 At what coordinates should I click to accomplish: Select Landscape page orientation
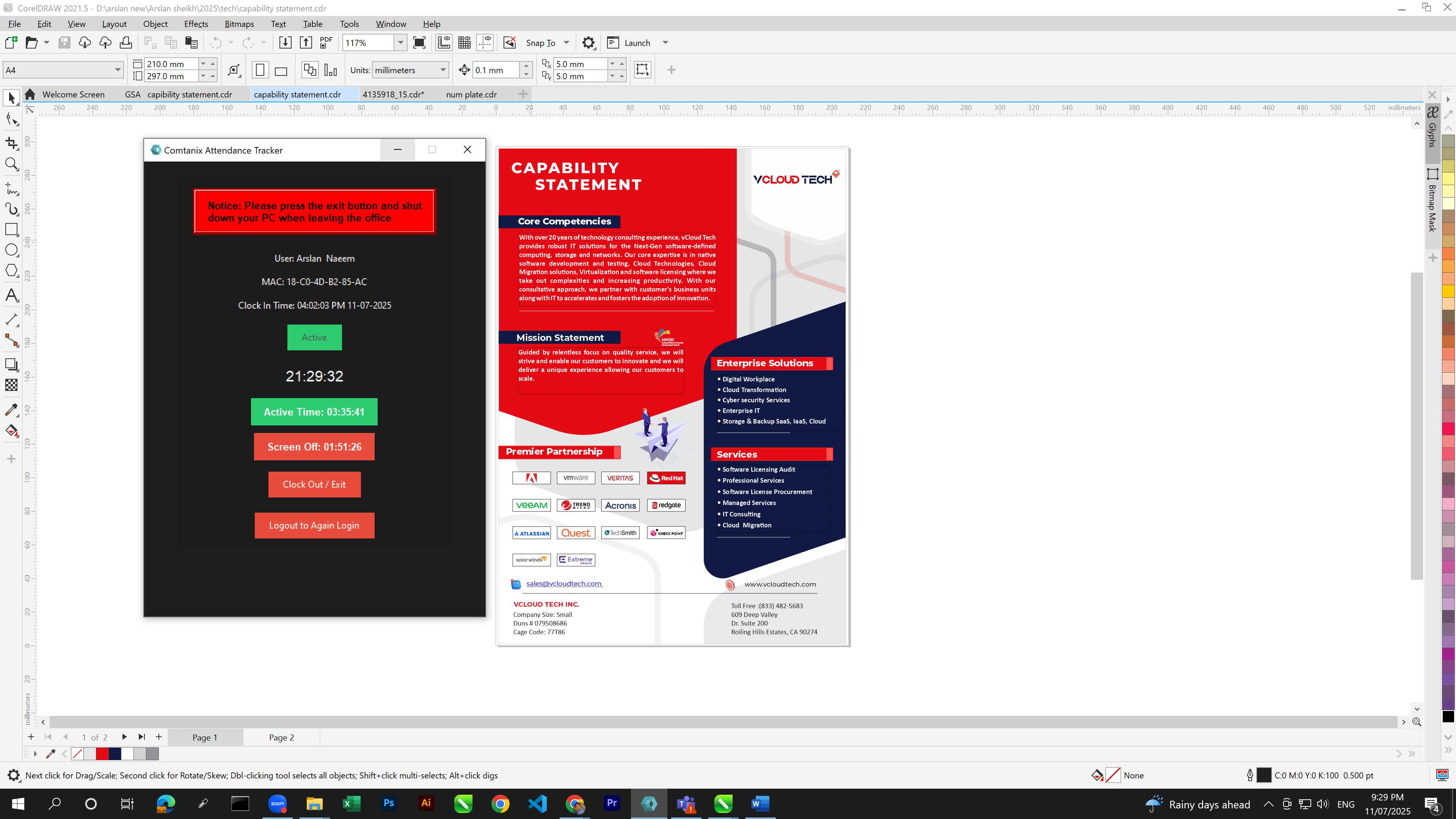[281, 70]
